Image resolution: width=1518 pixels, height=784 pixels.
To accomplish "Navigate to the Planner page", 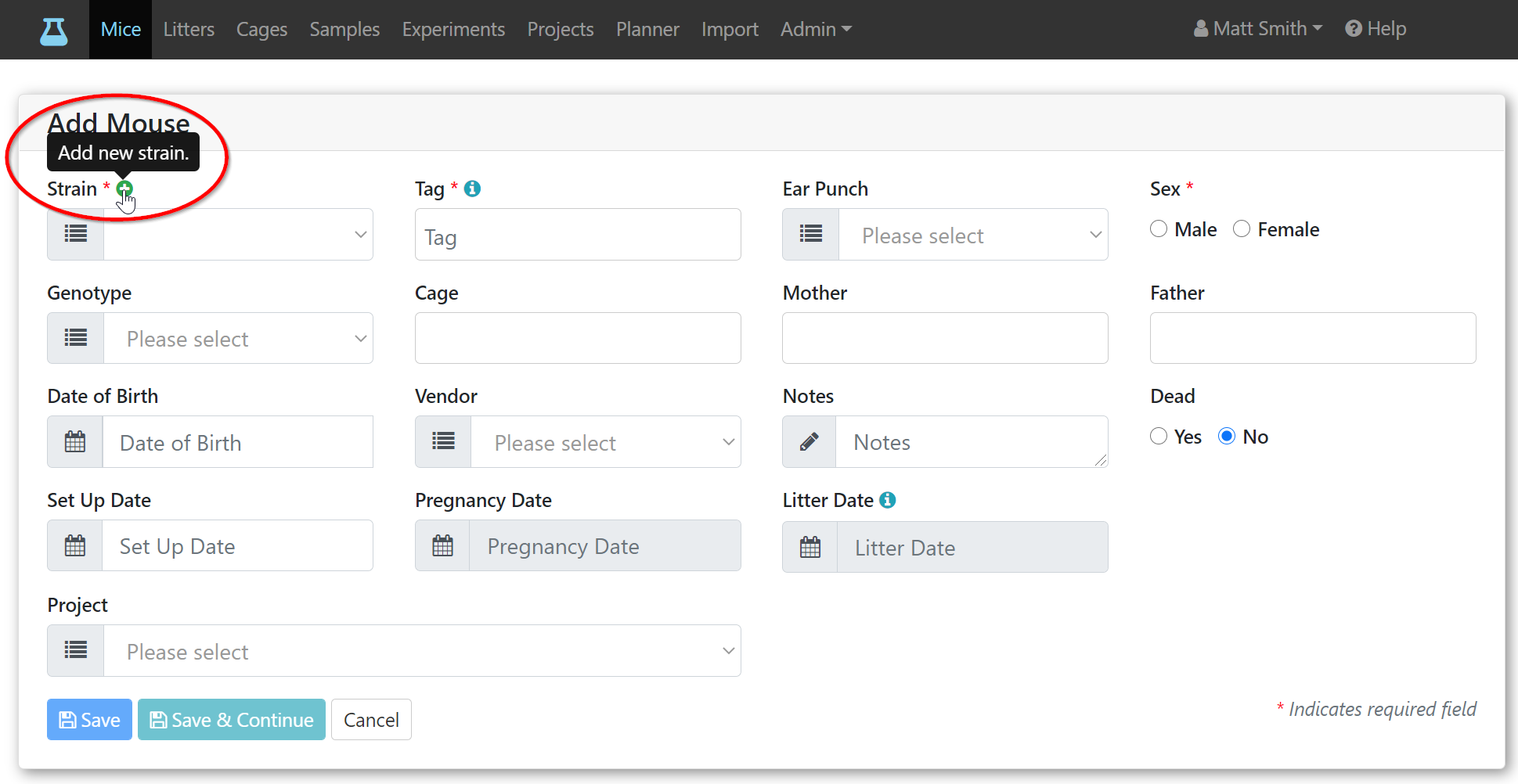I will tap(647, 29).
